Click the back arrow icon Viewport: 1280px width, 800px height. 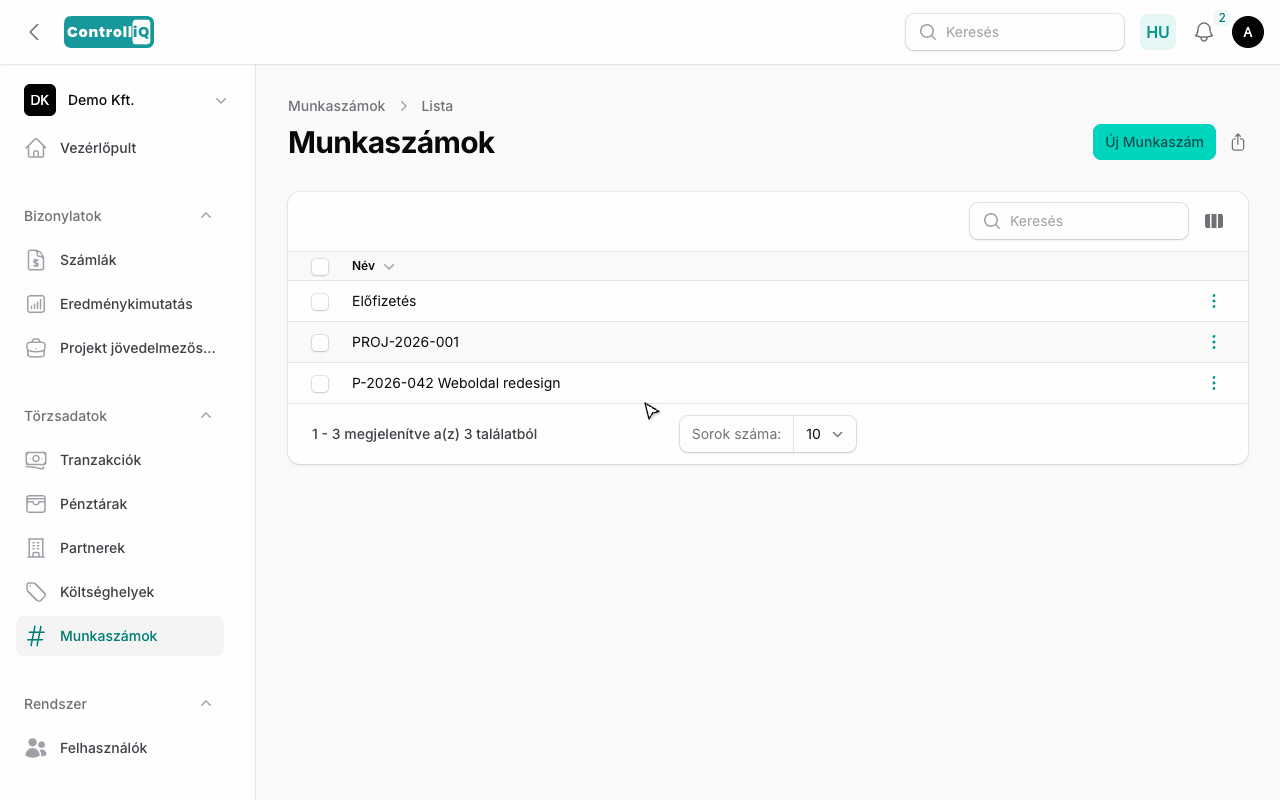tap(34, 32)
